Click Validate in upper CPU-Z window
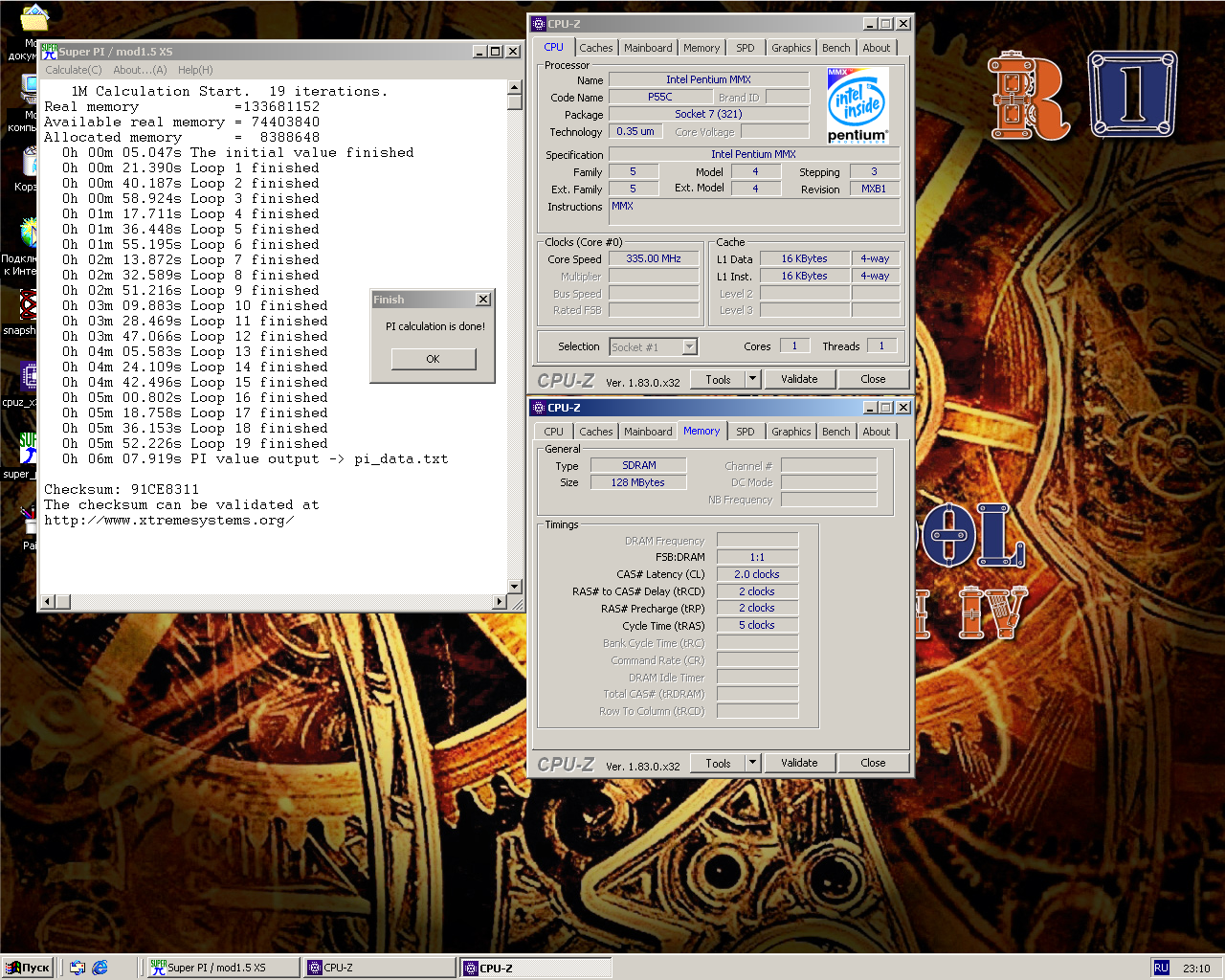Viewport: 1225px width, 980px height. (799, 379)
